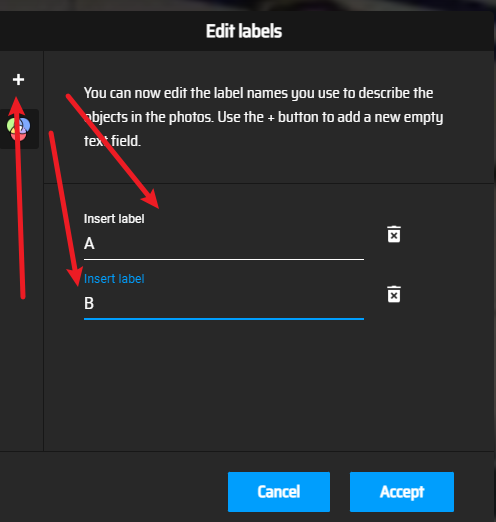Screen dimensions: 496x522
Task: Focus the label A text field
Action: click(224, 244)
